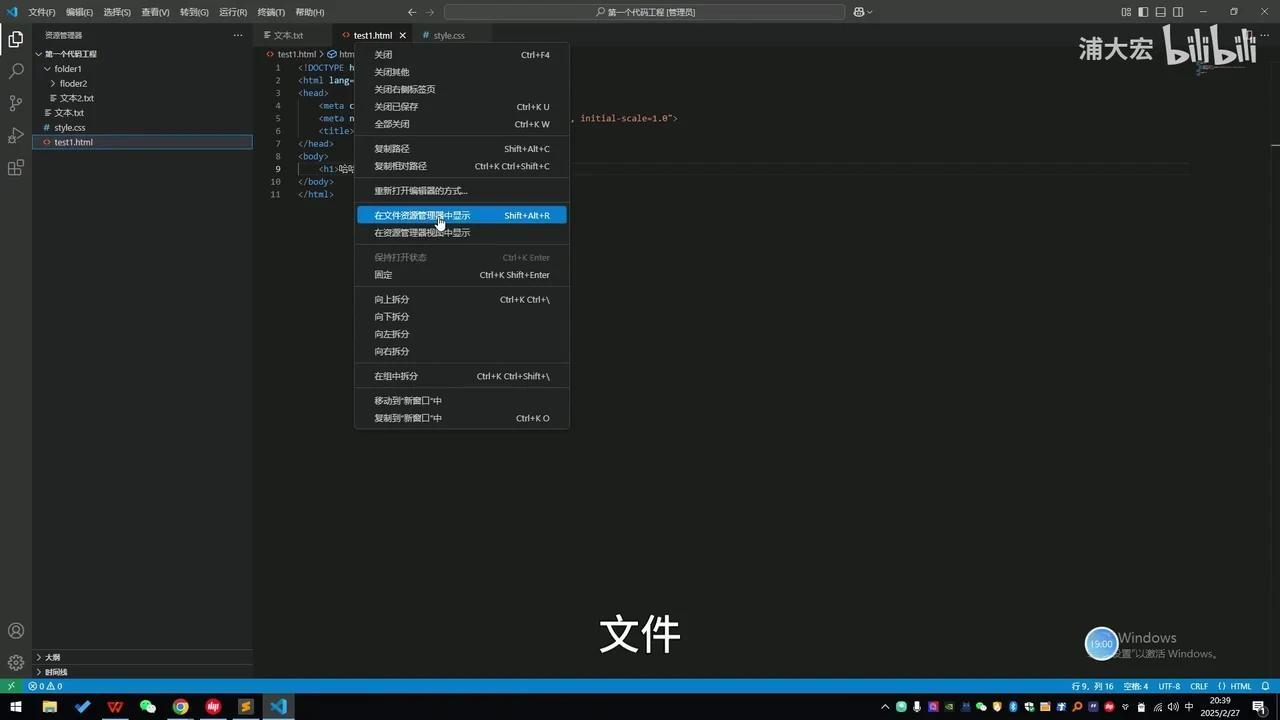Pin the tab via 固定
The image size is (1280, 720).
pyautogui.click(x=383, y=274)
